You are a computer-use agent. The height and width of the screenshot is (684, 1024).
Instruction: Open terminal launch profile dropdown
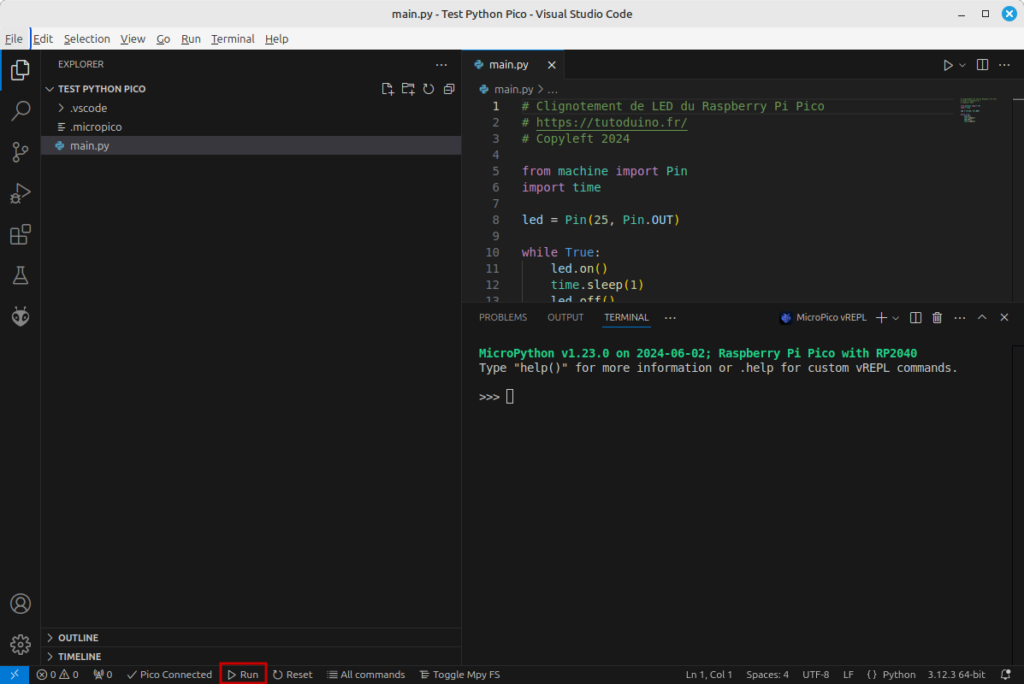[x=896, y=318]
